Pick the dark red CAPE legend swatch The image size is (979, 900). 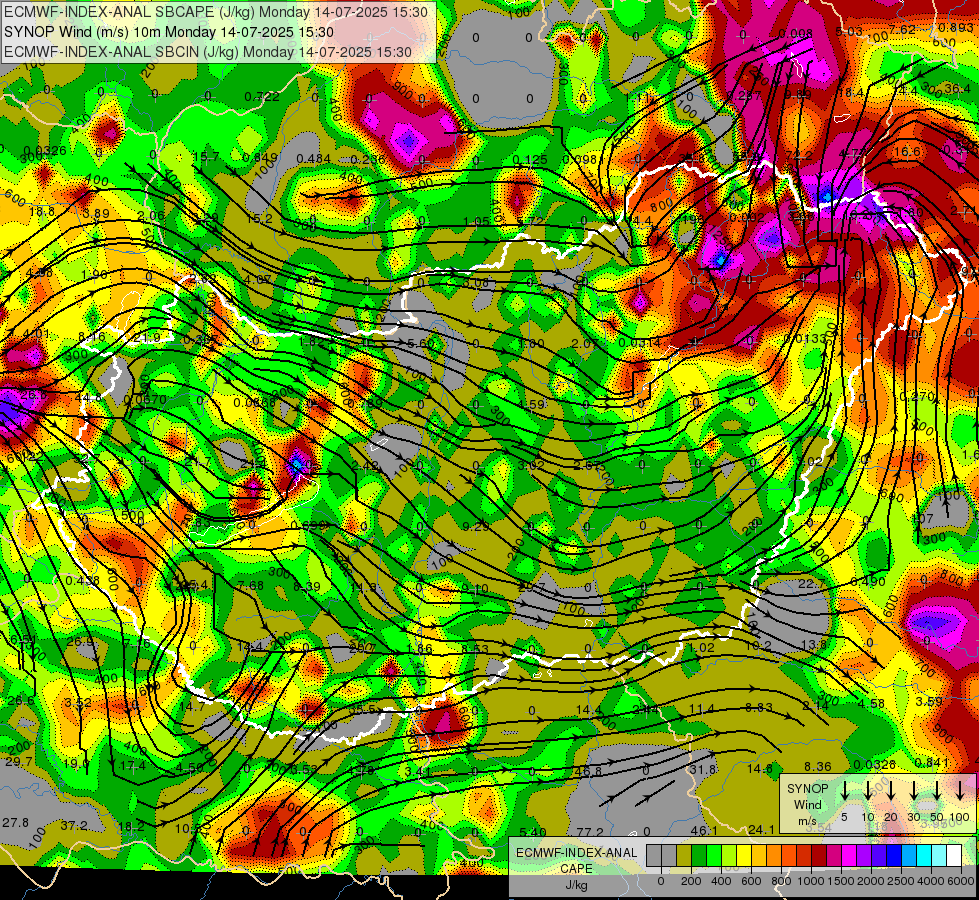819,855
